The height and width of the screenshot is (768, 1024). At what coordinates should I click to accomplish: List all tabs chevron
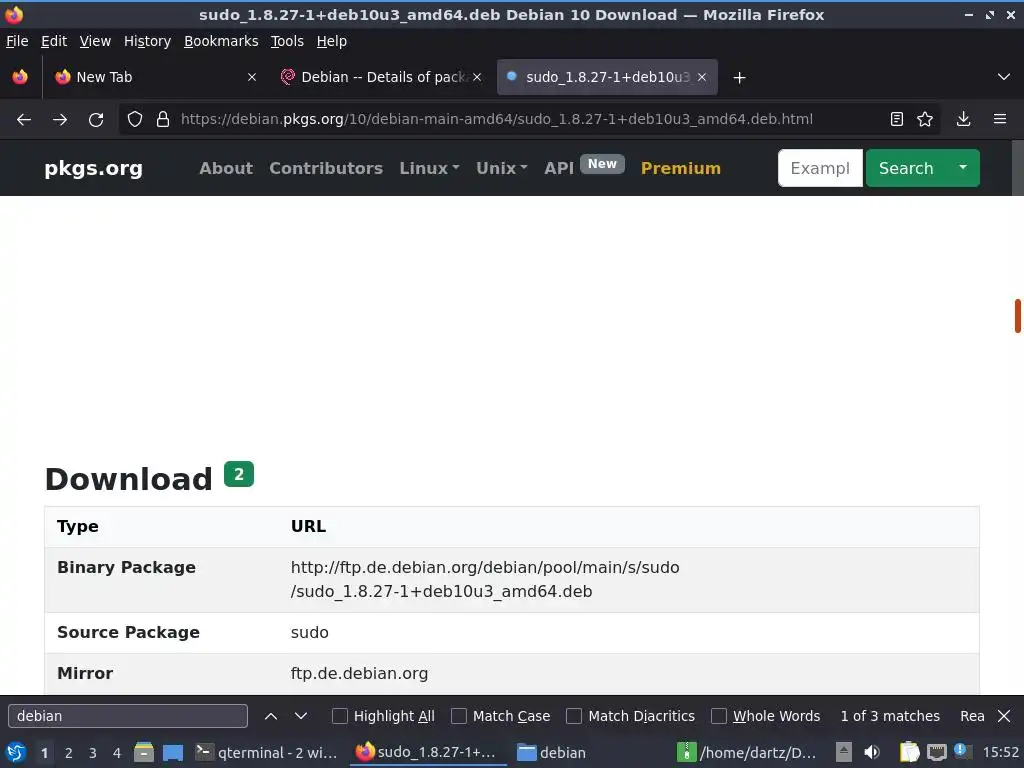tap(1004, 77)
